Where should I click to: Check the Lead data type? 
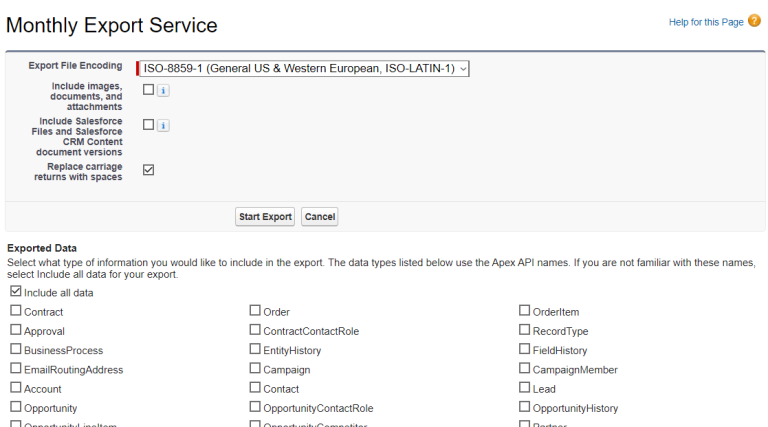click(524, 388)
